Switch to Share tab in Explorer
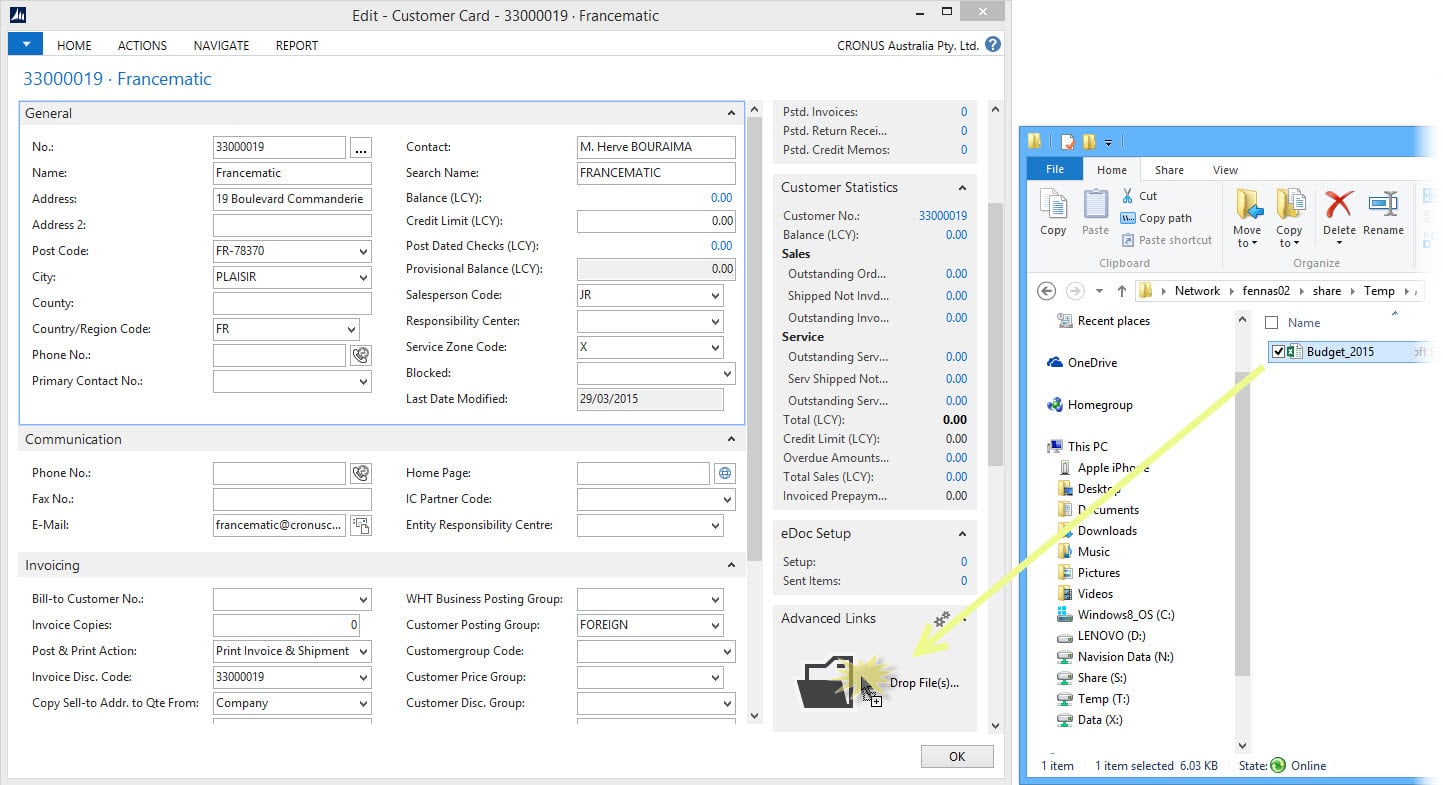Screen dimensions: 1443x785 [x=1169, y=170]
